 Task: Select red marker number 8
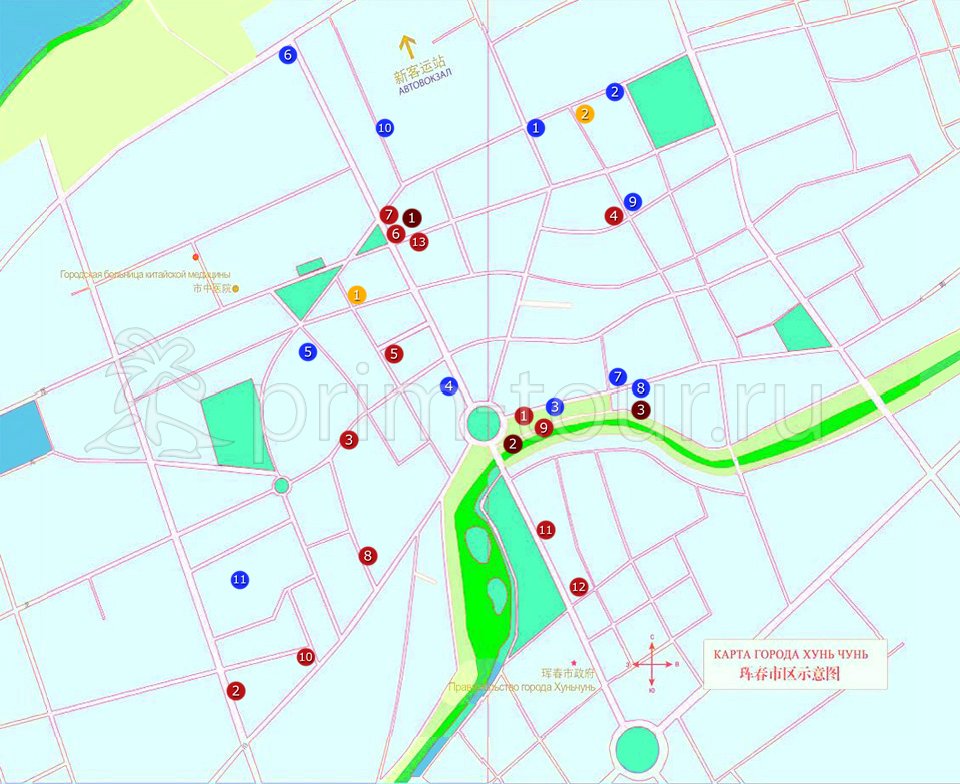click(368, 555)
